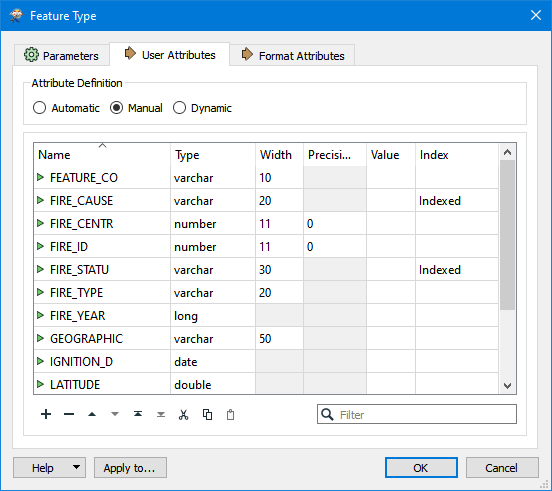Paste attribute using clipboard icon

(231, 415)
